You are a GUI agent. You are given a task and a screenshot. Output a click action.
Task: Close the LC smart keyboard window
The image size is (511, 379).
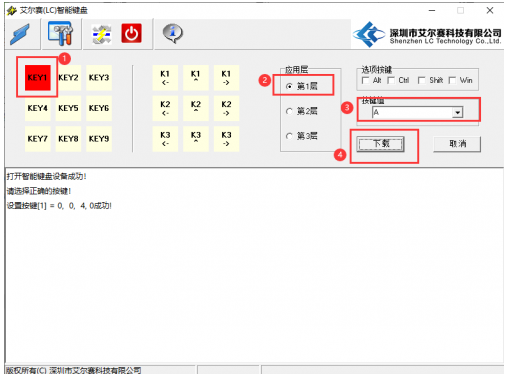[490, 11]
